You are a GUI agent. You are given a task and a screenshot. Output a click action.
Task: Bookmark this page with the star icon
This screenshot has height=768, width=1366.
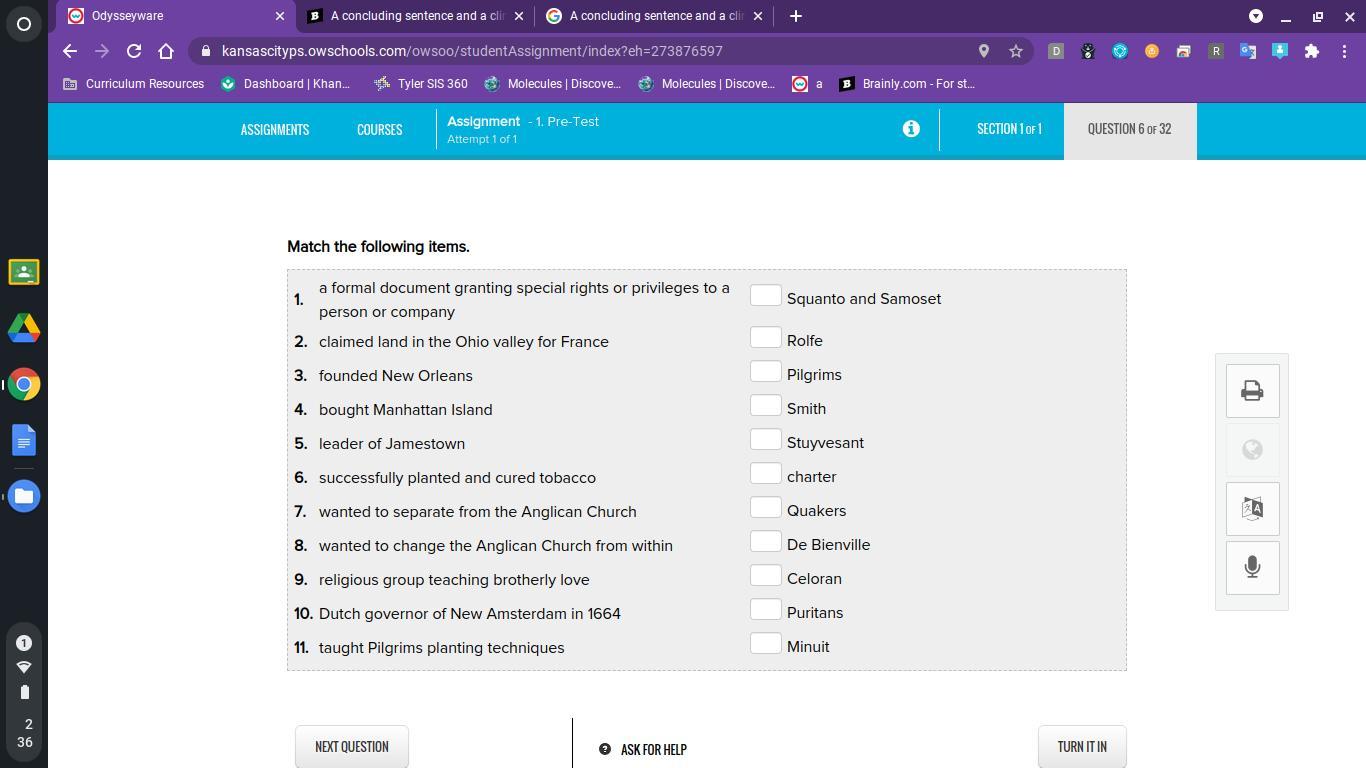tap(1016, 51)
